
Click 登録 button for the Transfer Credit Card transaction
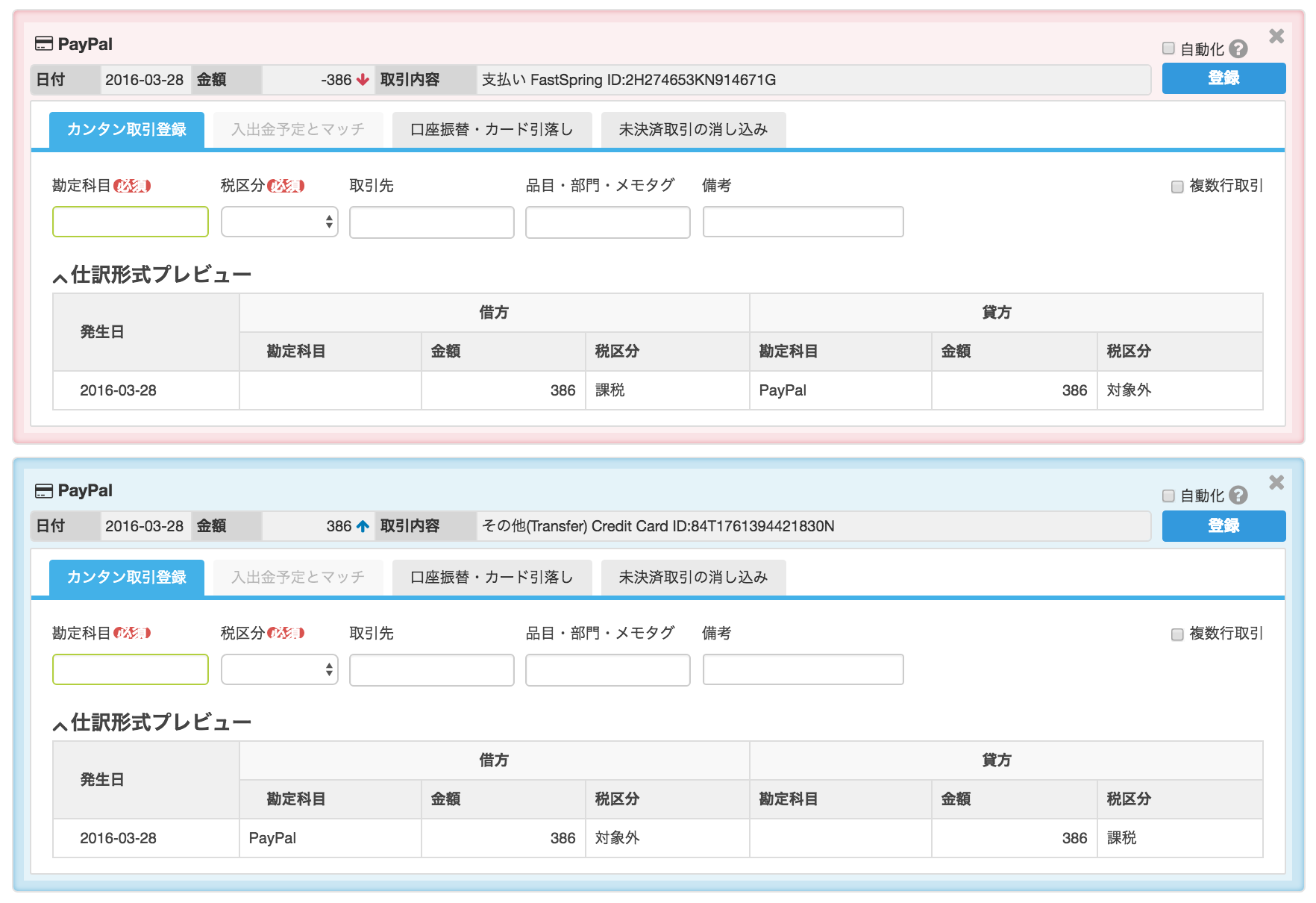1223,526
